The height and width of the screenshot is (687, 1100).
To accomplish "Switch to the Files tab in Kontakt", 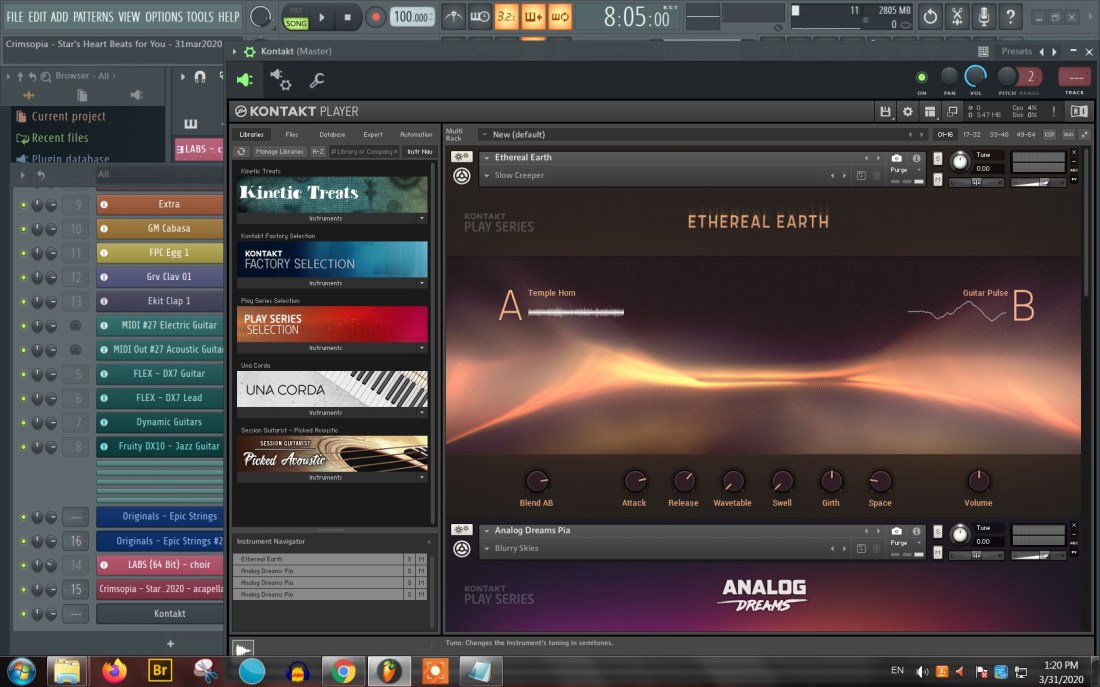I will coord(291,134).
